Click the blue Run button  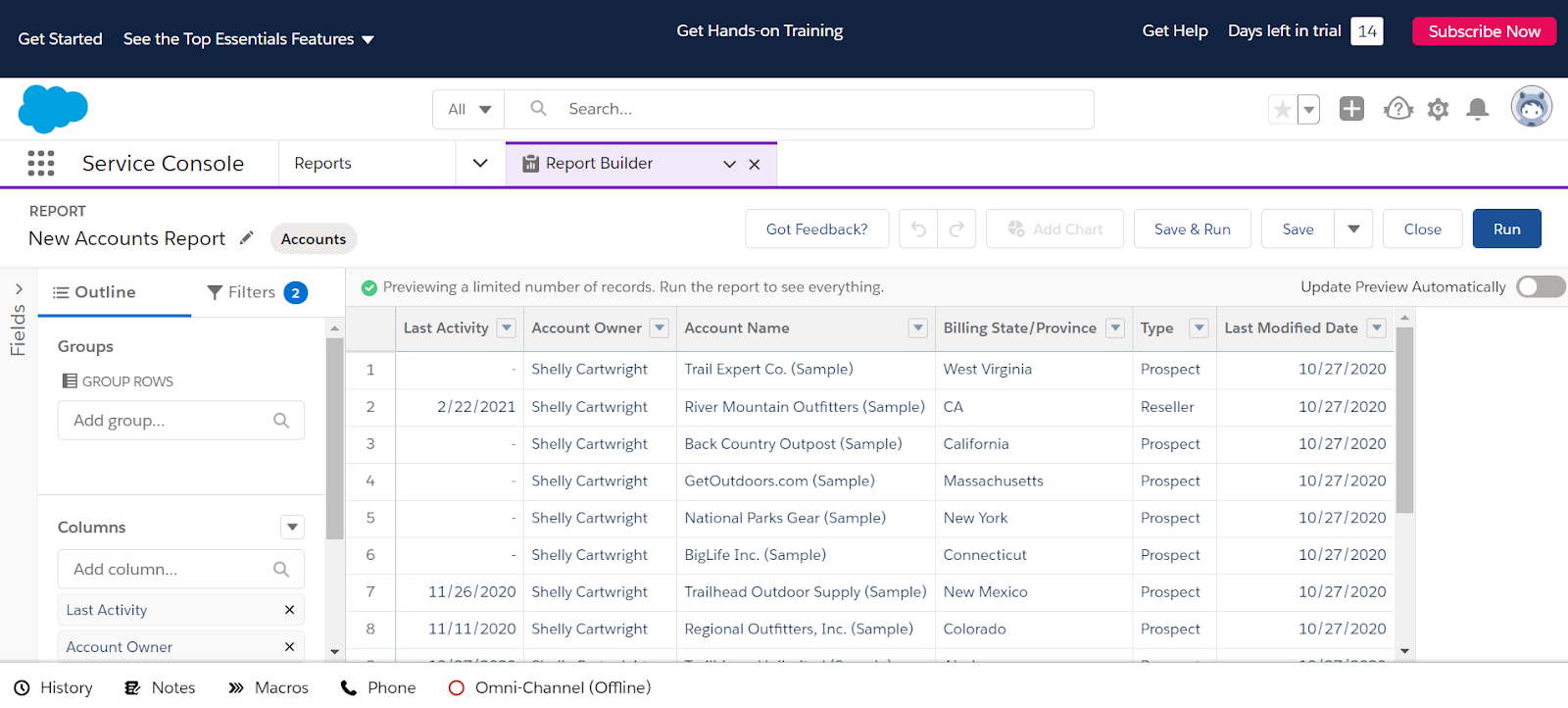click(1506, 228)
